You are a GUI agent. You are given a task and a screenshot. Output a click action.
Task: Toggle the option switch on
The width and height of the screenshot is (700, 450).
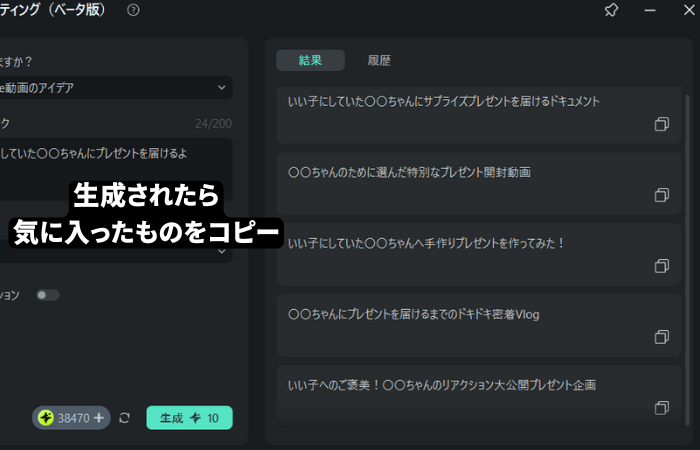tap(48, 295)
